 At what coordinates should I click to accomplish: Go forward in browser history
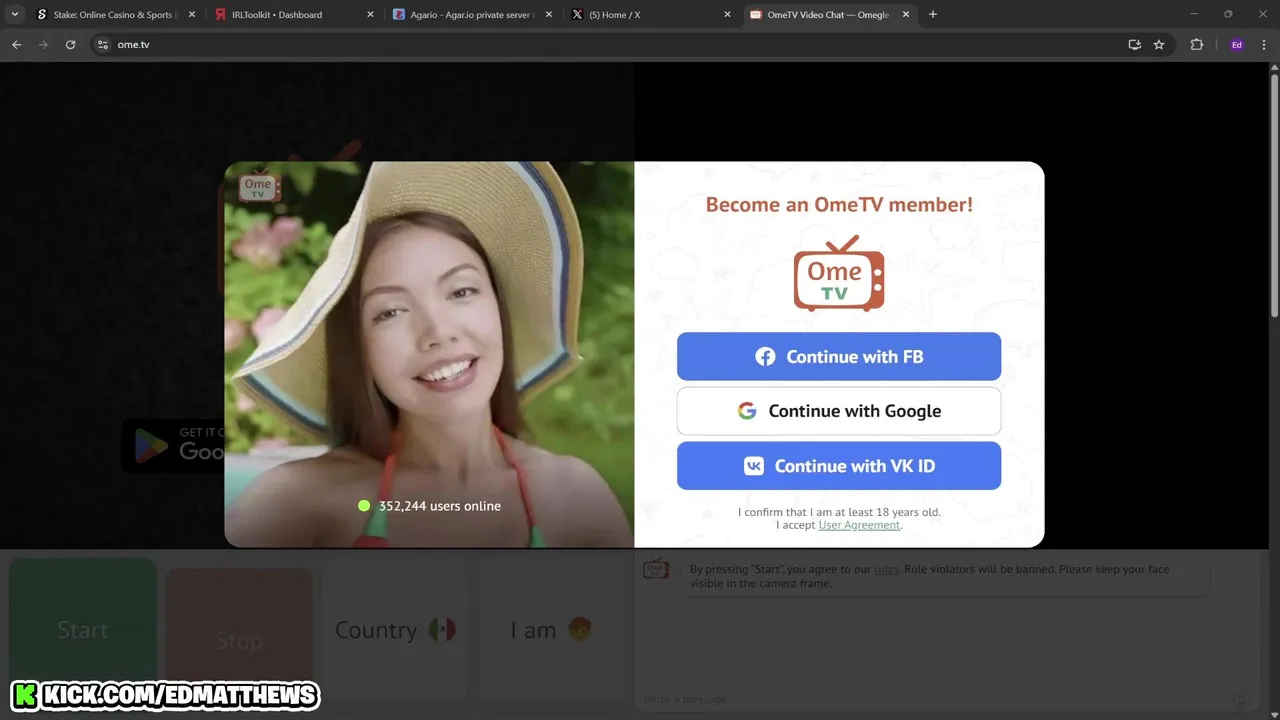click(43, 44)
